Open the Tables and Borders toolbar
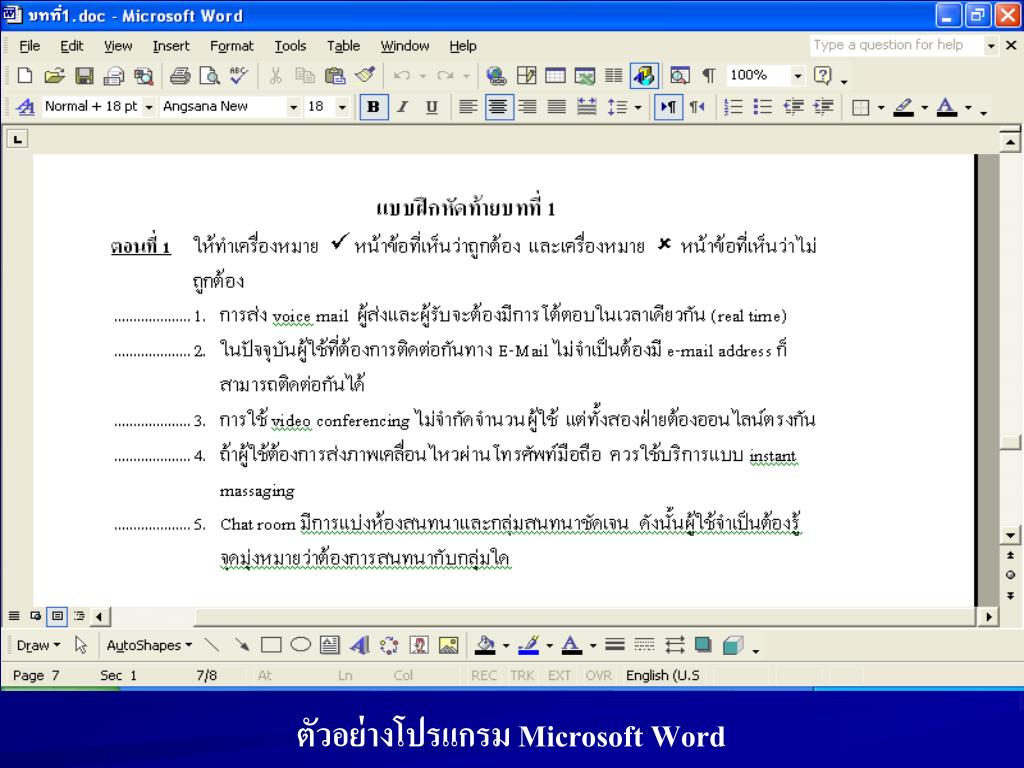1024x768 pixels. [526, 76]
